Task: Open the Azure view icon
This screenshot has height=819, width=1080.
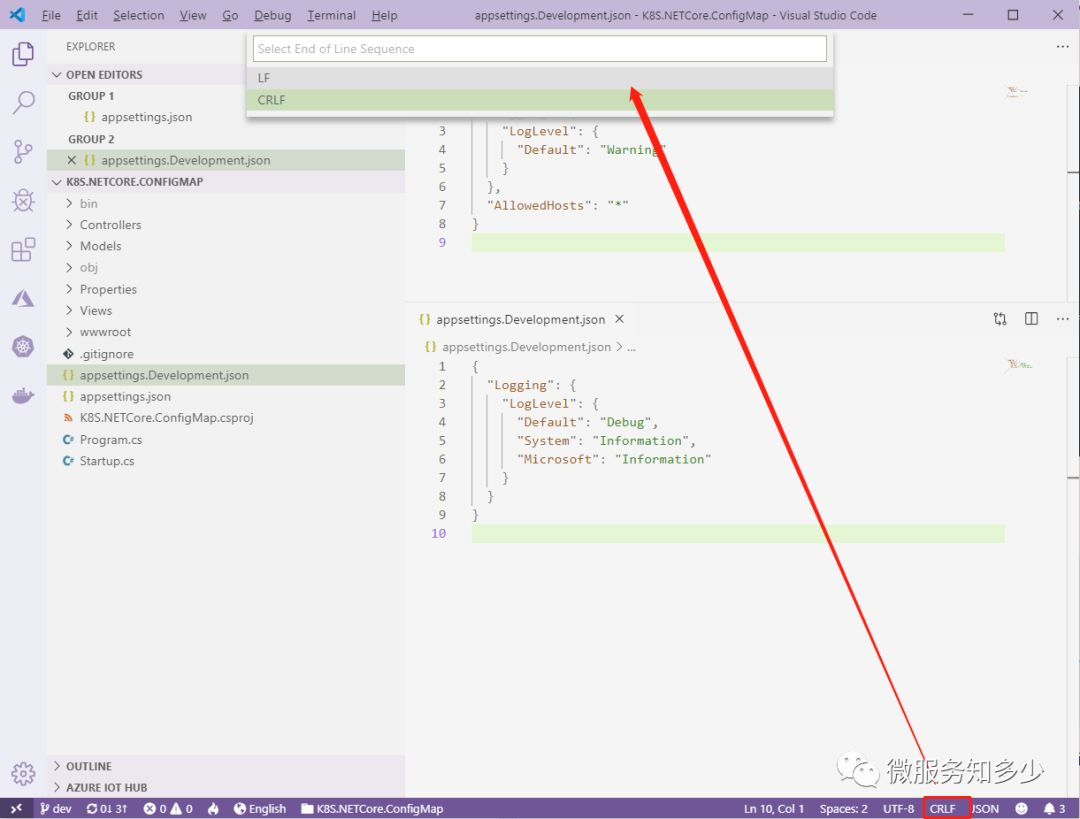Action: click(x=23, y=298)
